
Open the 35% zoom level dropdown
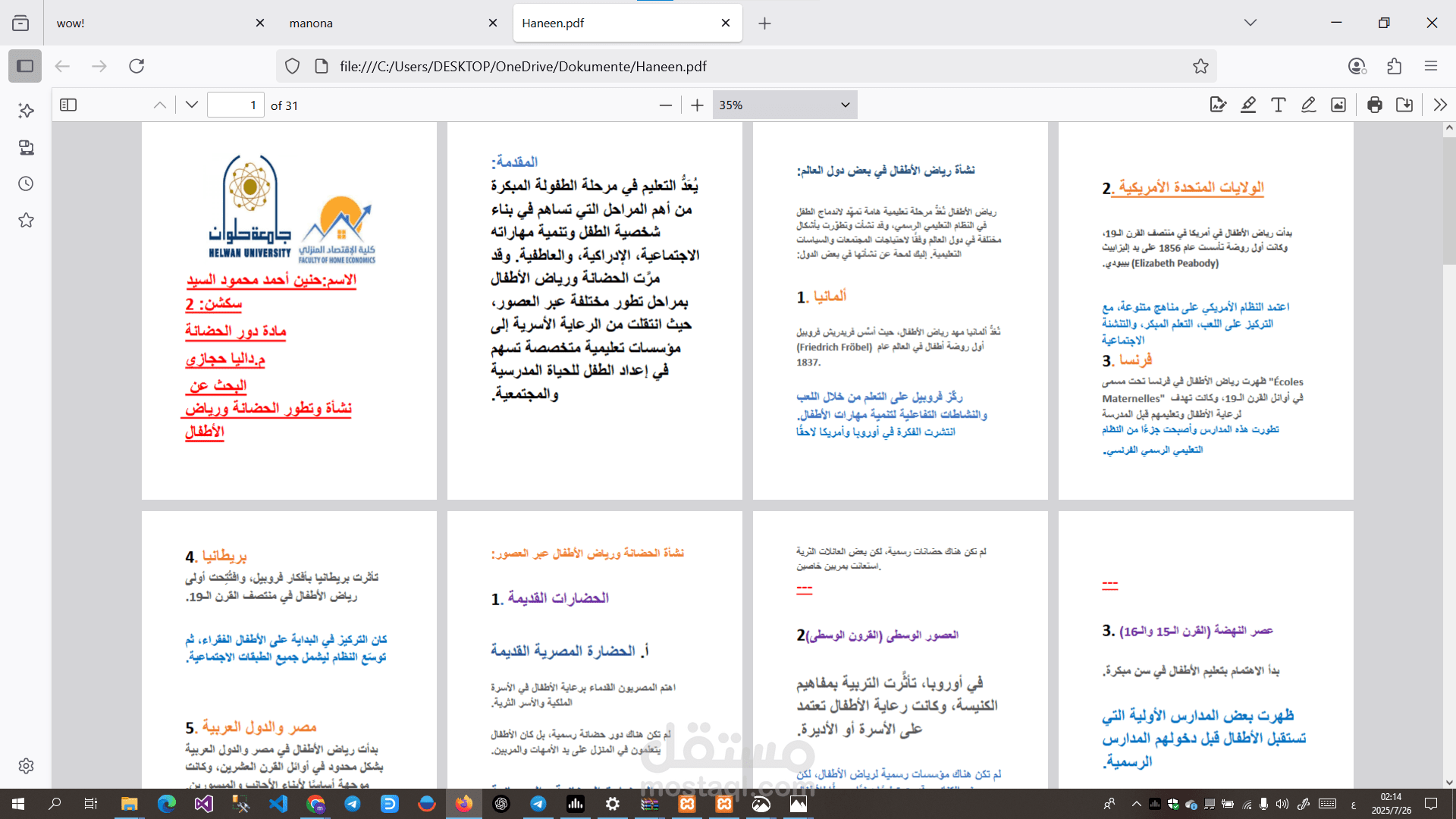pos(785,105)
